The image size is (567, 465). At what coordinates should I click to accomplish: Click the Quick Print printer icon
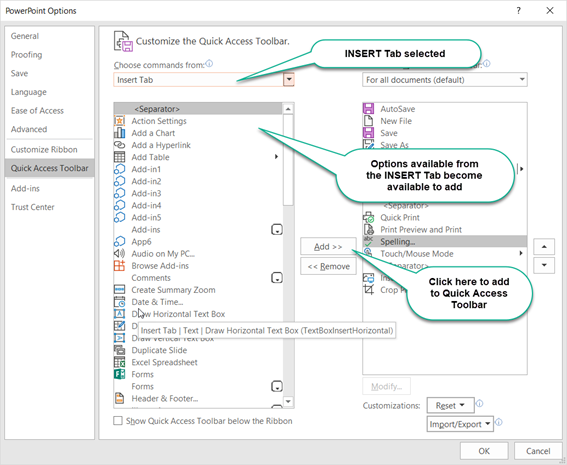(x=368, y=217)
